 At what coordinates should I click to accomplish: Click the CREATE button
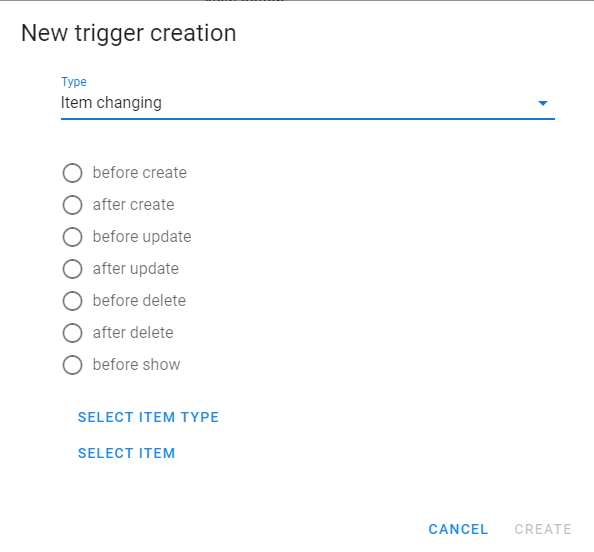point(543,529)
